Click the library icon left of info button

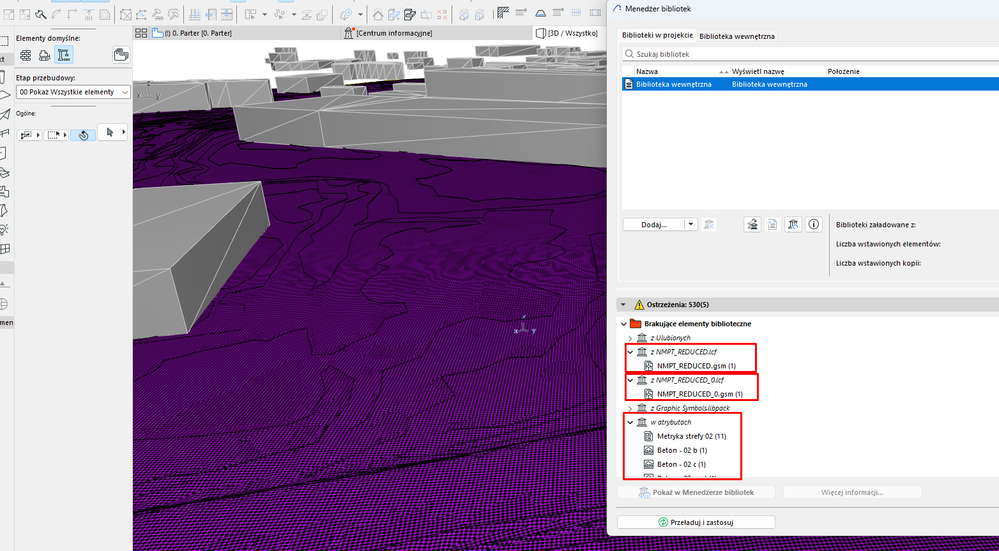tap(792, 225)
